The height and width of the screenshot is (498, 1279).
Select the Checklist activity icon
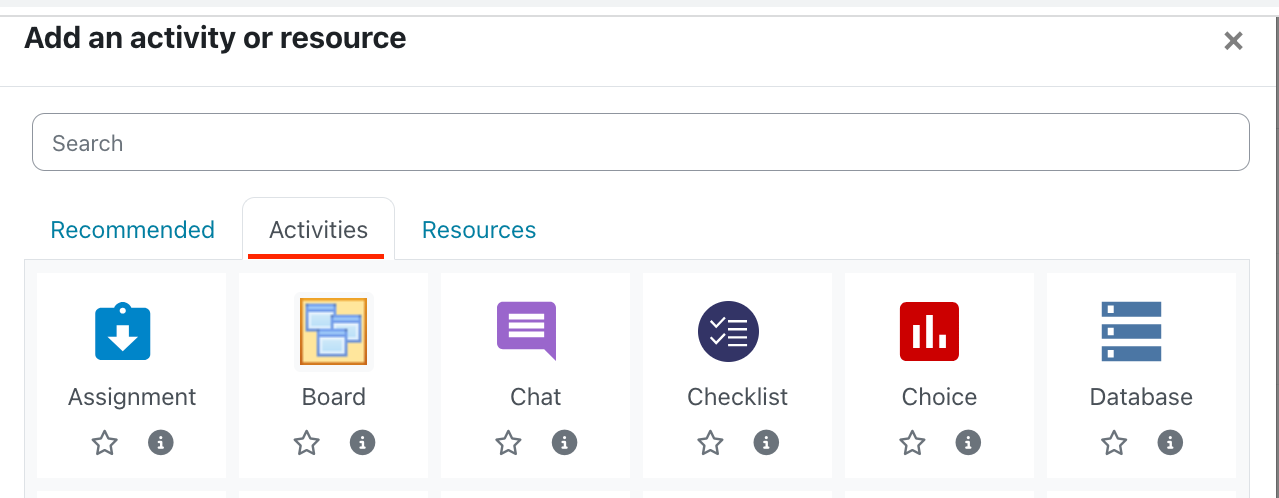click(x=728, y=331)
